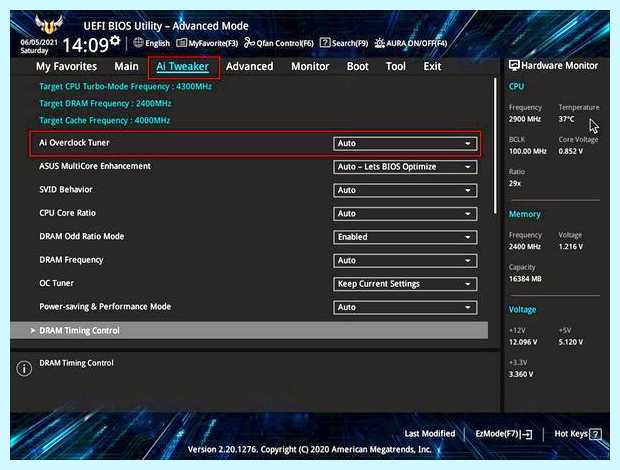Select English language option
620x470 pixels.
click(157, 43)
